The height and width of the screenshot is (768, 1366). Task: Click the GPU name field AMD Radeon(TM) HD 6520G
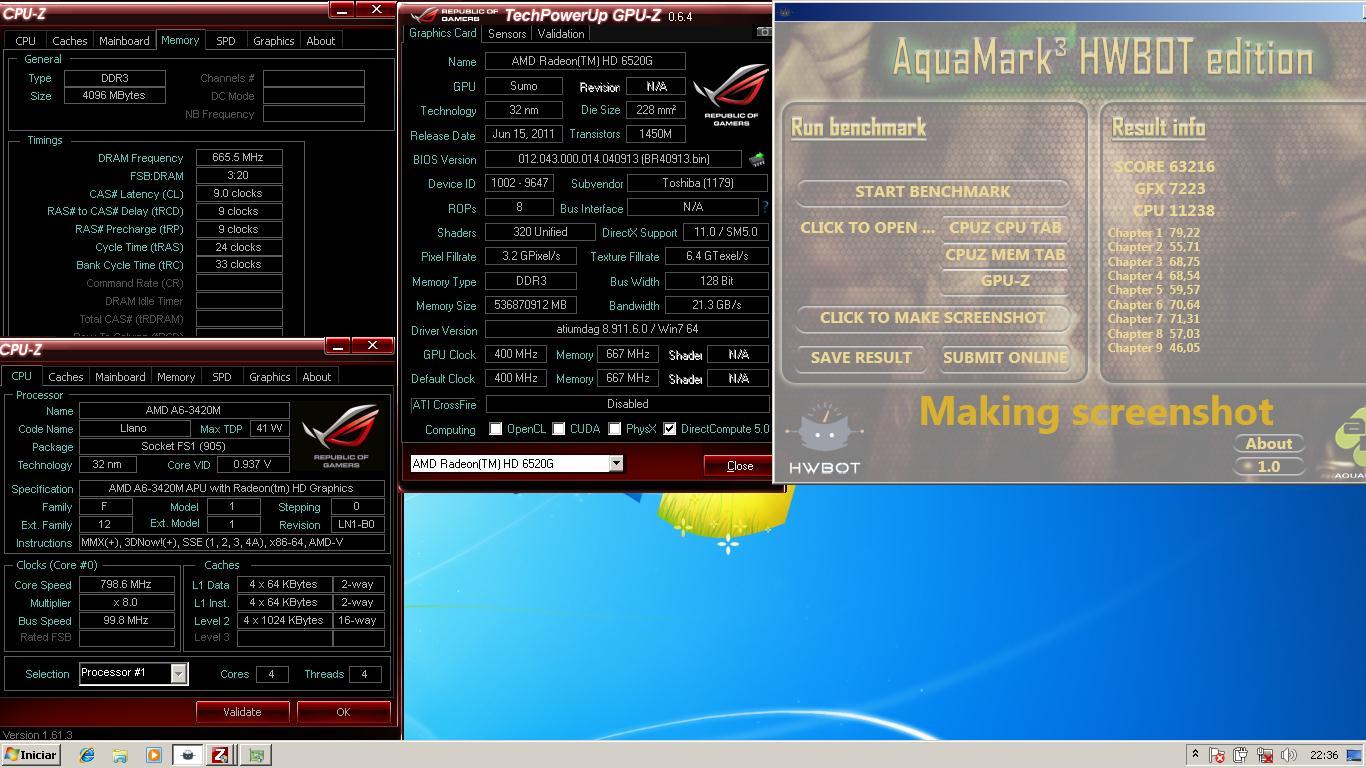(x=584, y=61)
